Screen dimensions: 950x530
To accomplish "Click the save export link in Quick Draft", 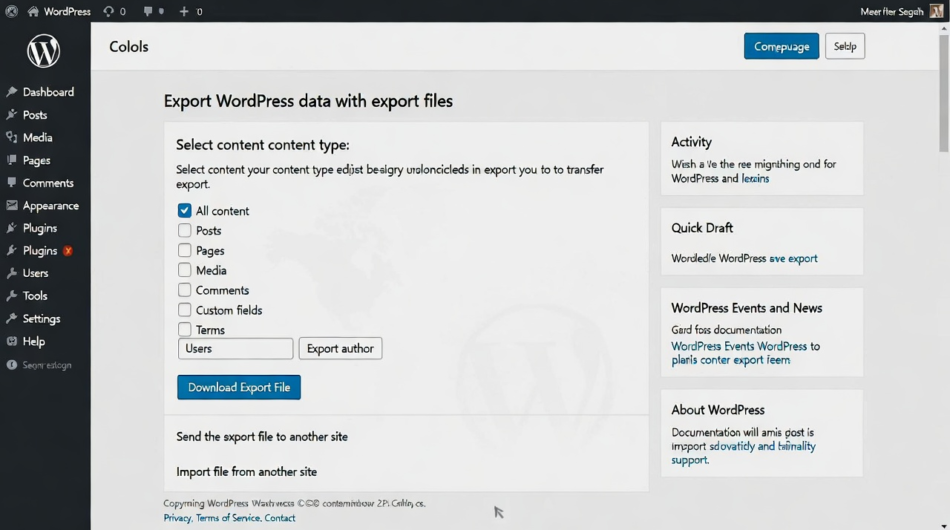I will (x=793, y=259).
